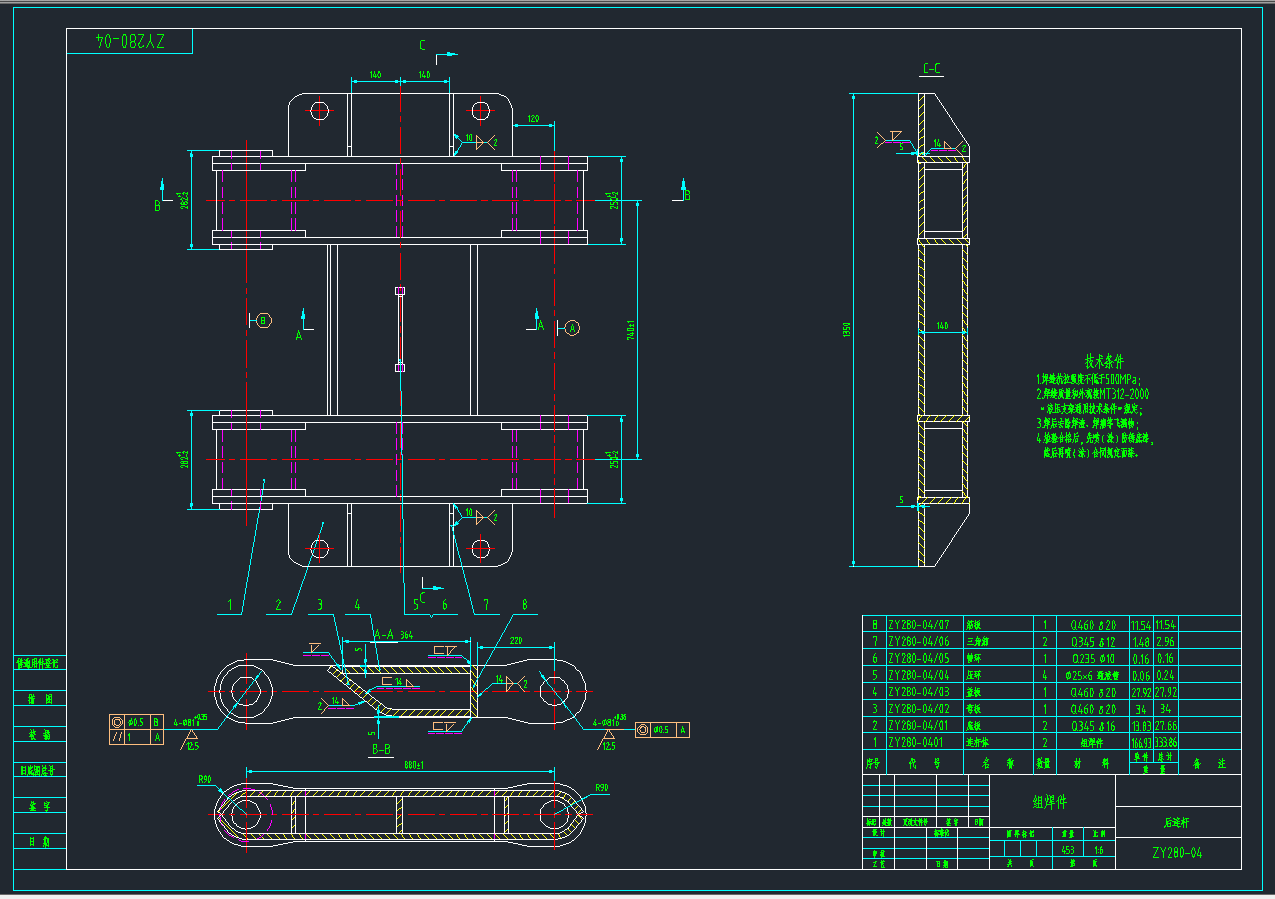1275x899 pixels.
Task: Click the 签字 cell in left margin strip
Action: point(40,806)
